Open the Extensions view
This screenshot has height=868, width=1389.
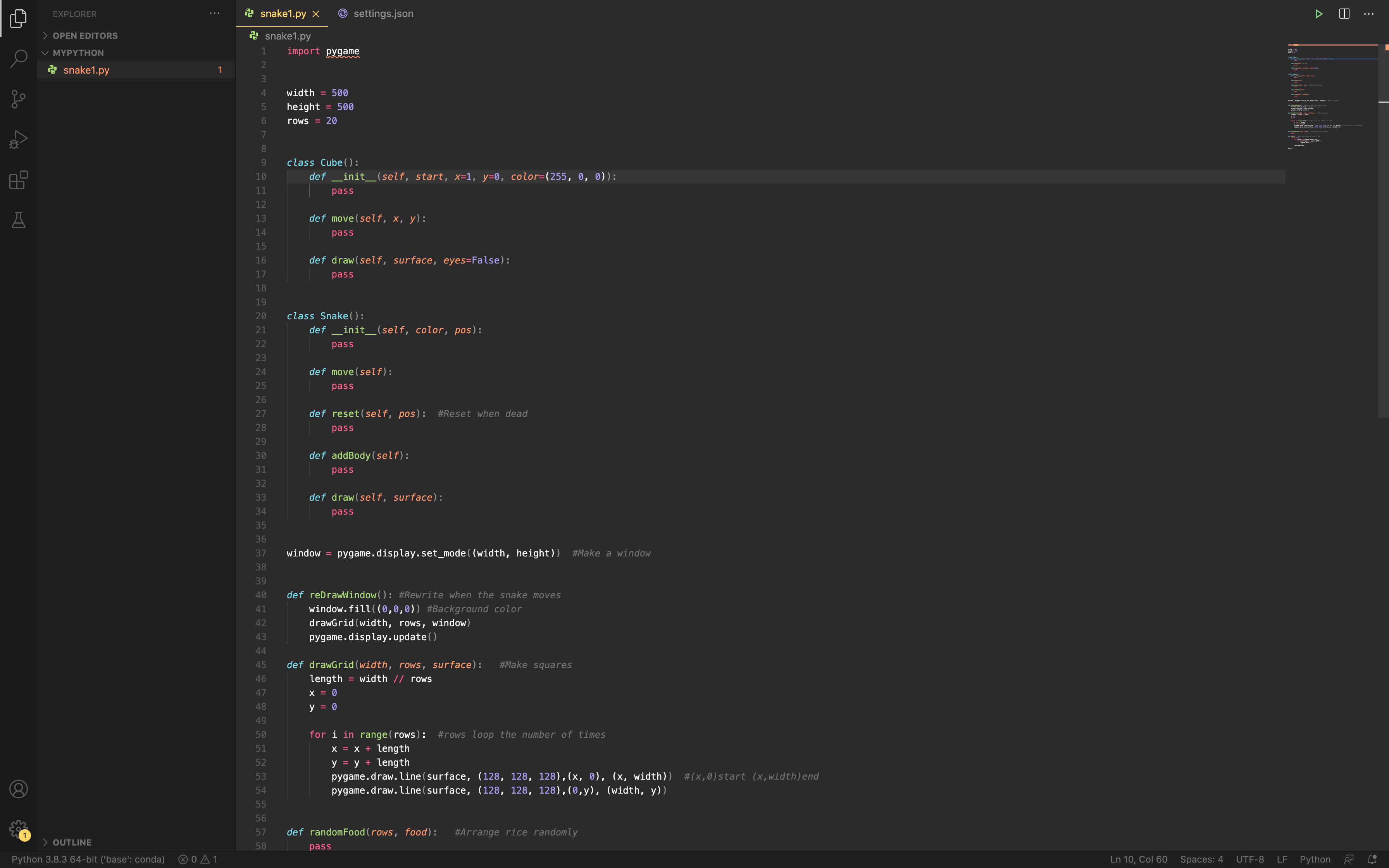pos(18,180)
